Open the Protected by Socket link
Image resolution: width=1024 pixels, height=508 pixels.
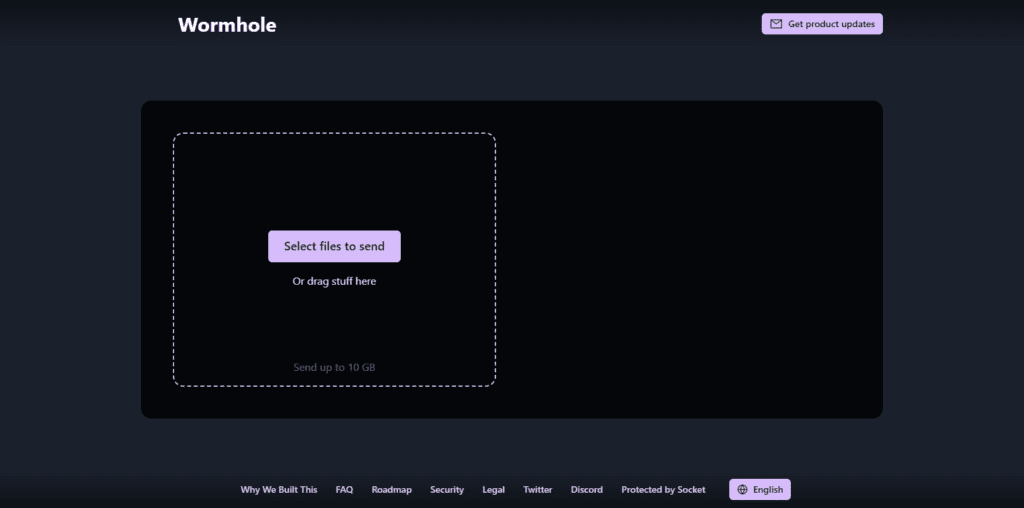tap(664, 490)
